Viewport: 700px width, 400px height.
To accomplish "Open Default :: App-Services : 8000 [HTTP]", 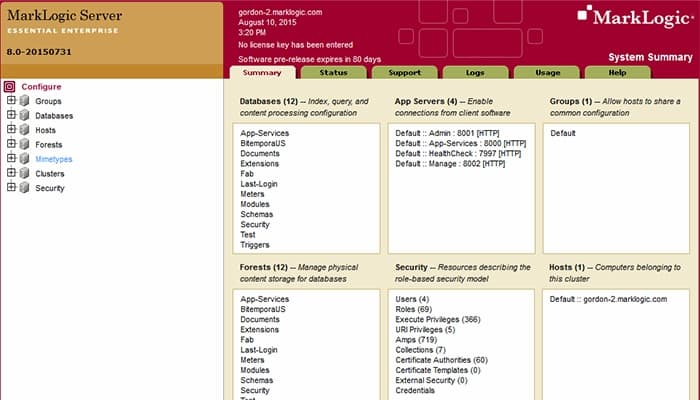I will tap(460, 143).
